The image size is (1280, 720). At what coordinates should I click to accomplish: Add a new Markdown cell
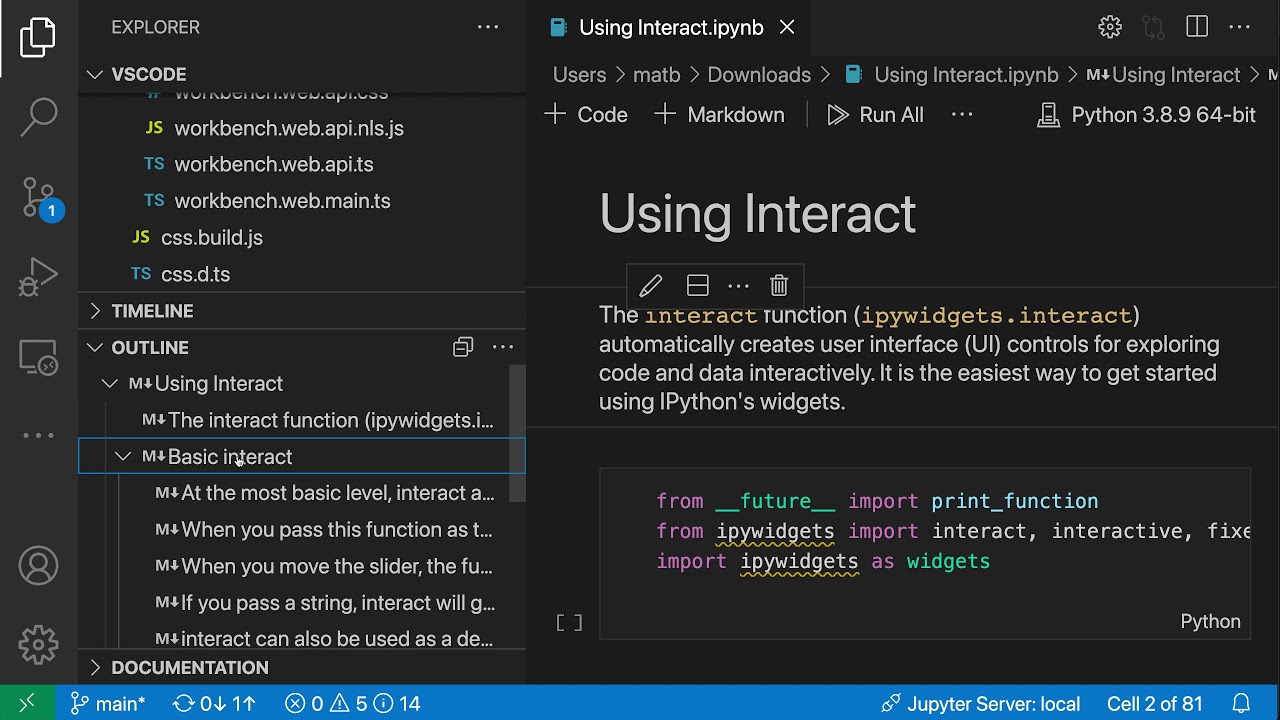[x=719, y=115]
